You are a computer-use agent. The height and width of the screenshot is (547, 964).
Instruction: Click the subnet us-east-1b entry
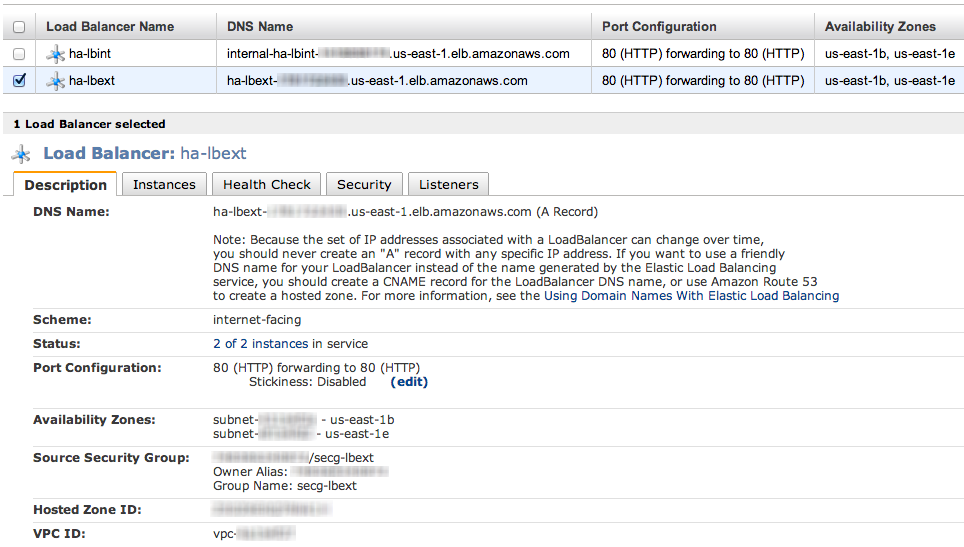(x=304, y=420)
